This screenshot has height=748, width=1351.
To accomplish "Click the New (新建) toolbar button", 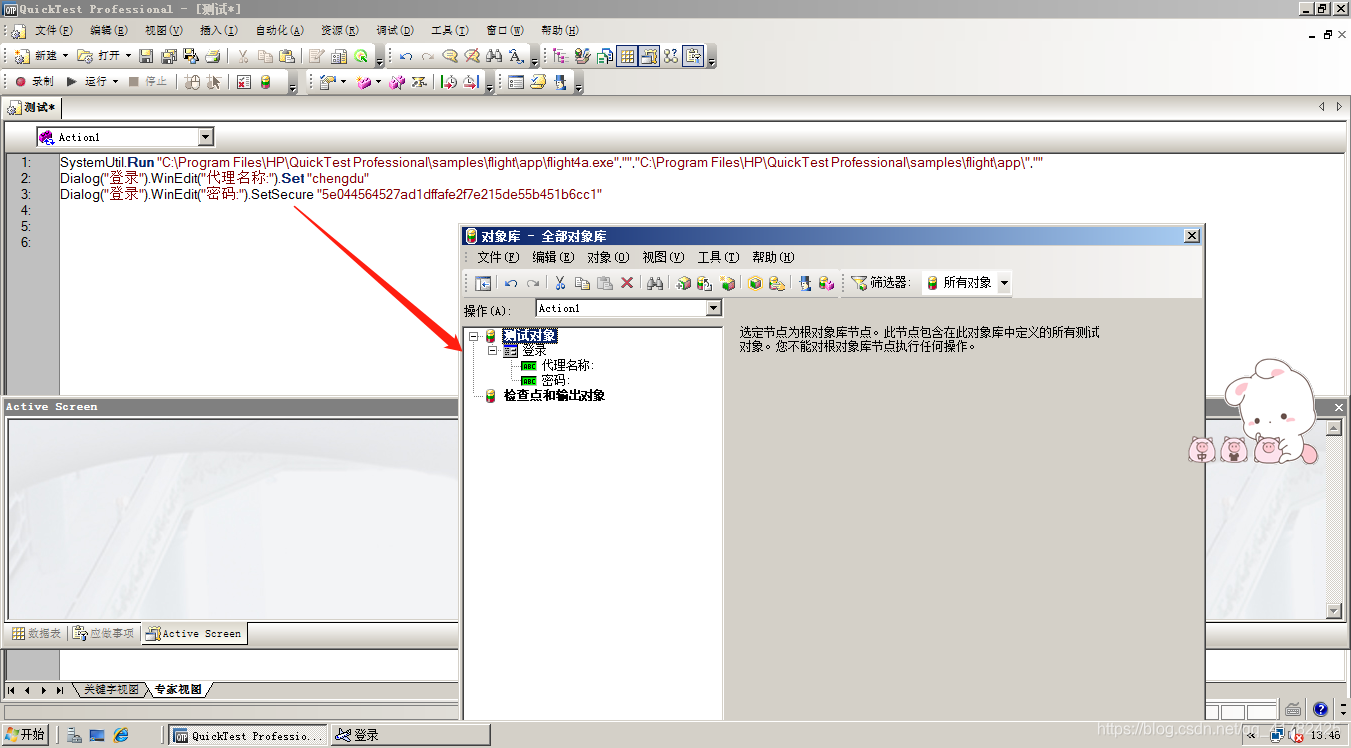I will click(36, 56).
